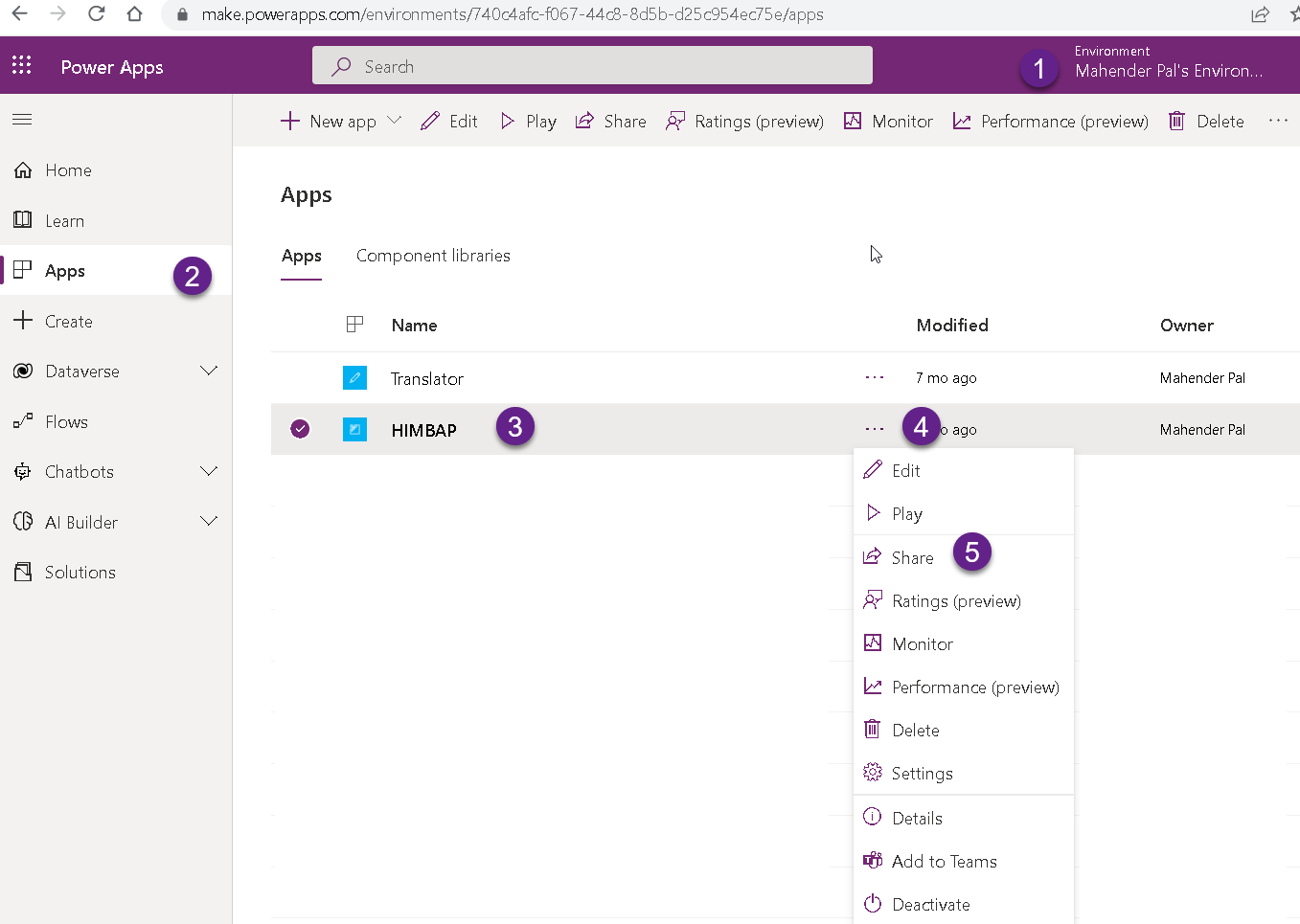Viewport: 1300px width, 924px height.
Task: Open the Solutions icon in the sidebar
Action: tap(23, 572)
